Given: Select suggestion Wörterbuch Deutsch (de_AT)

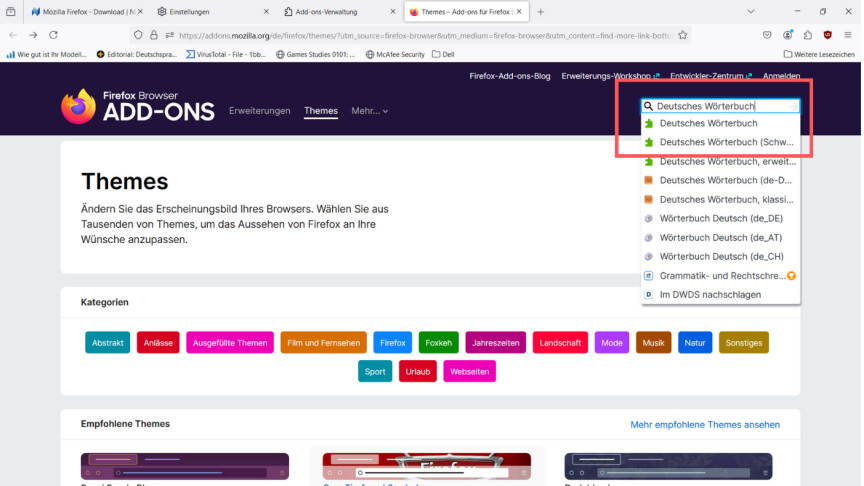Looking at the screenshot, I should [x=721, y=237].
